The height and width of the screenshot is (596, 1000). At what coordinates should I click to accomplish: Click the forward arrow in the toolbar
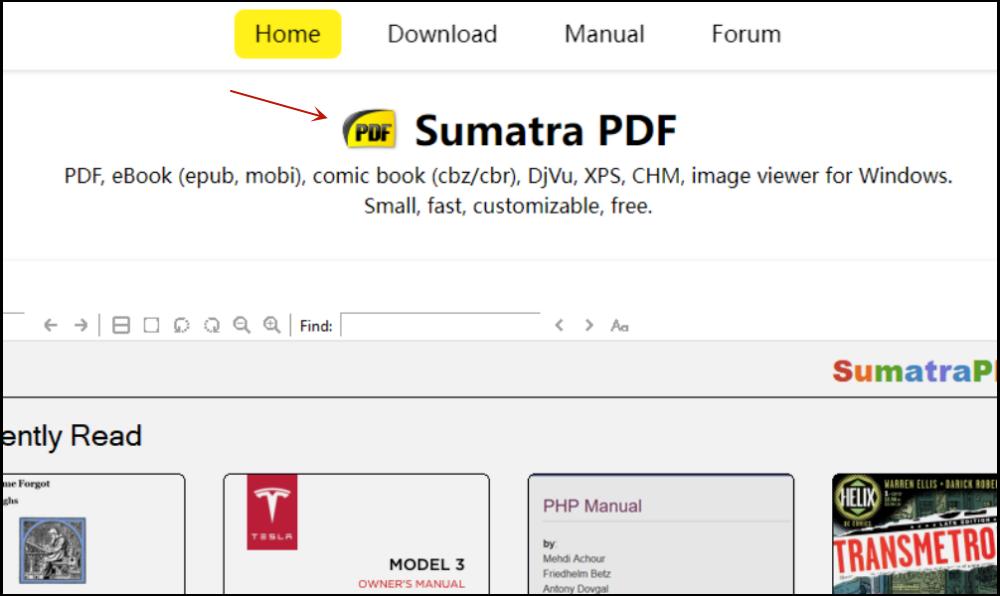tap(81, 325)
